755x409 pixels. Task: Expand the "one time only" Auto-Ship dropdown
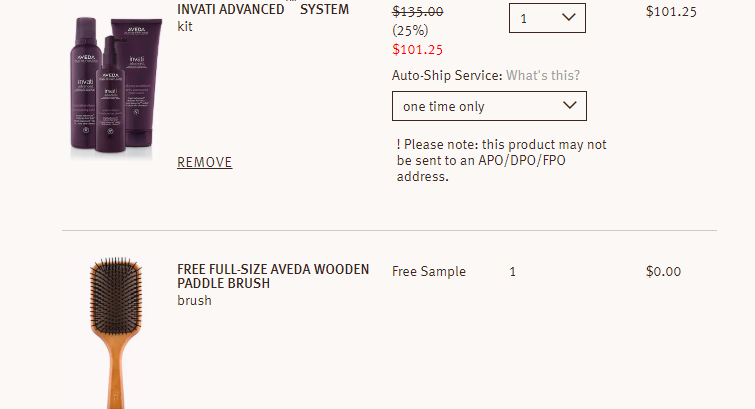coord(488,106)
